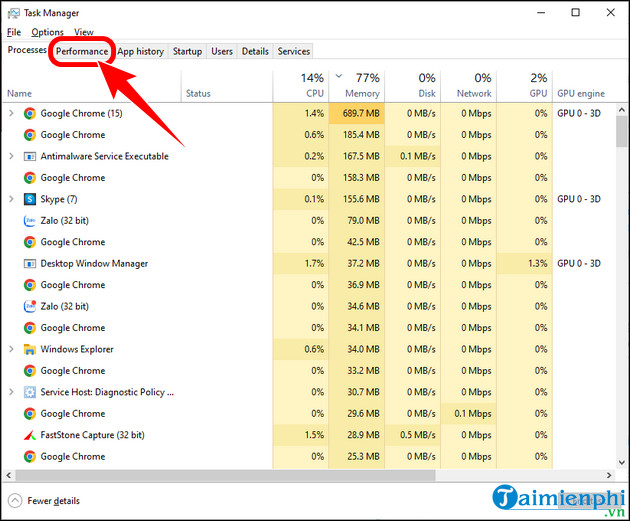
Task: Click the 0.1 Mbps network cell
Action: (x=468, y=414)
